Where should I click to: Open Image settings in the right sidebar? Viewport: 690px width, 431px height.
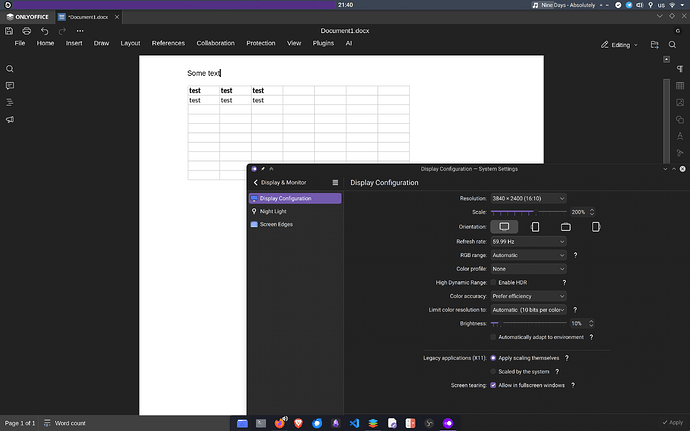click(x=680, y=103)
